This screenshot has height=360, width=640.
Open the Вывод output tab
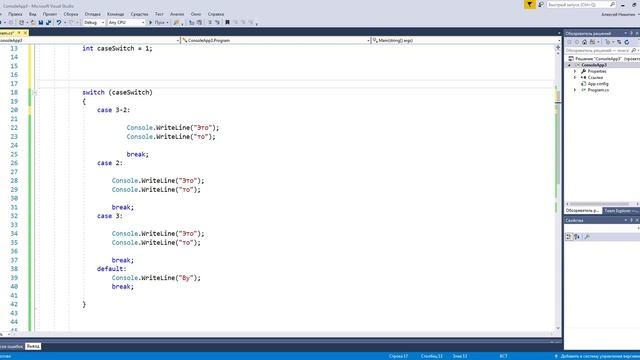(33, 346)
